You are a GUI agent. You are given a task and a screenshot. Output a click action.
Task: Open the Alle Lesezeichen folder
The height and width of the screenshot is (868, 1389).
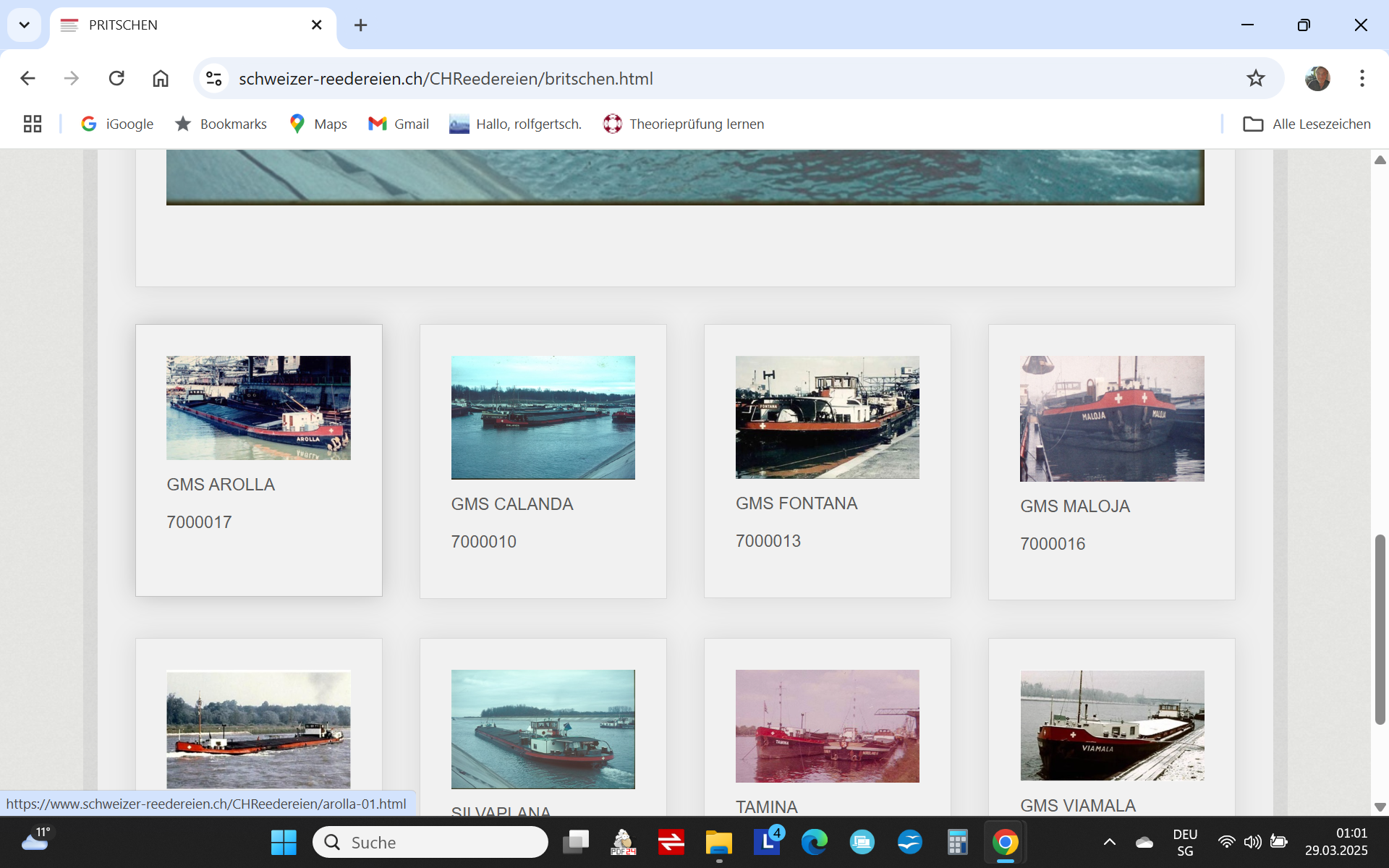(1307, 124)
